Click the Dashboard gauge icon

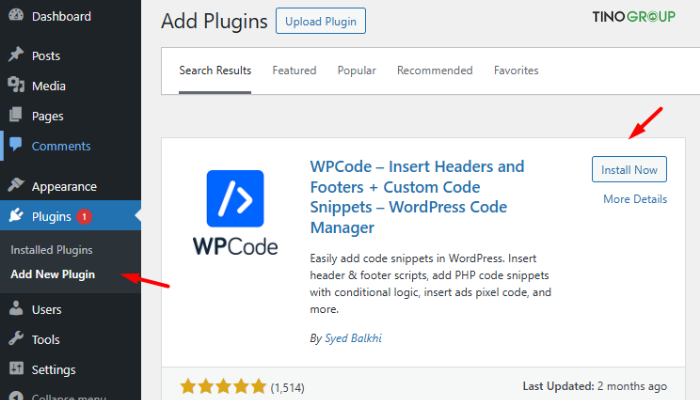click(x=16, y=15)
